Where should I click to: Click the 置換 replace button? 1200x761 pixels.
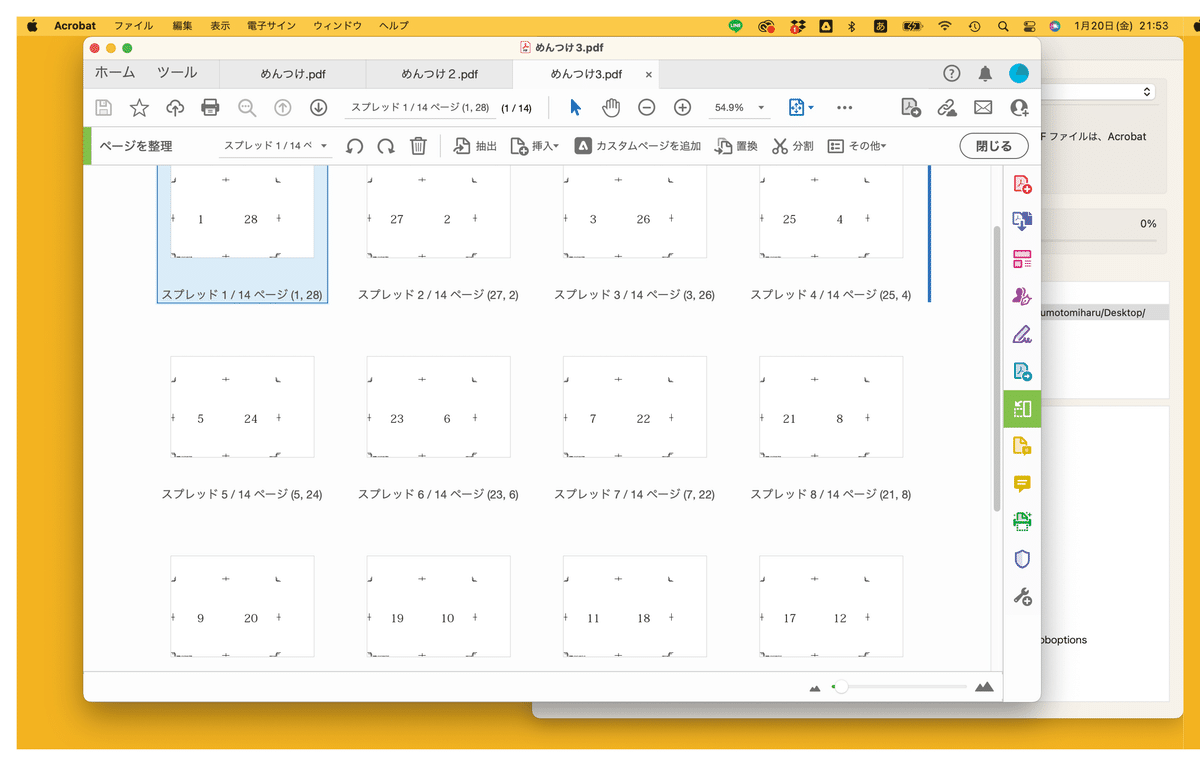736,146
